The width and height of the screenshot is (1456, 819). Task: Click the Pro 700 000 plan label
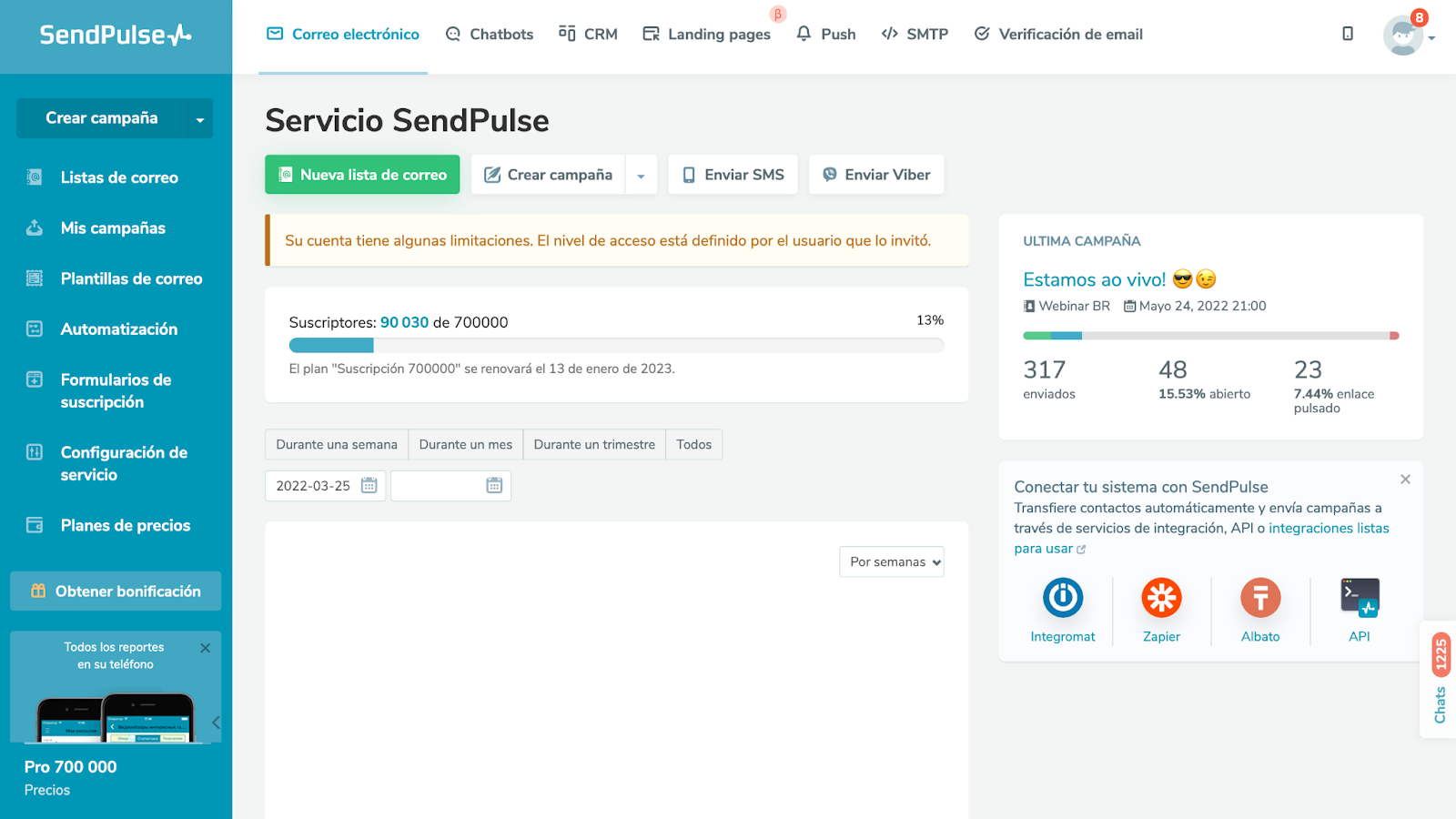(71, 767)
